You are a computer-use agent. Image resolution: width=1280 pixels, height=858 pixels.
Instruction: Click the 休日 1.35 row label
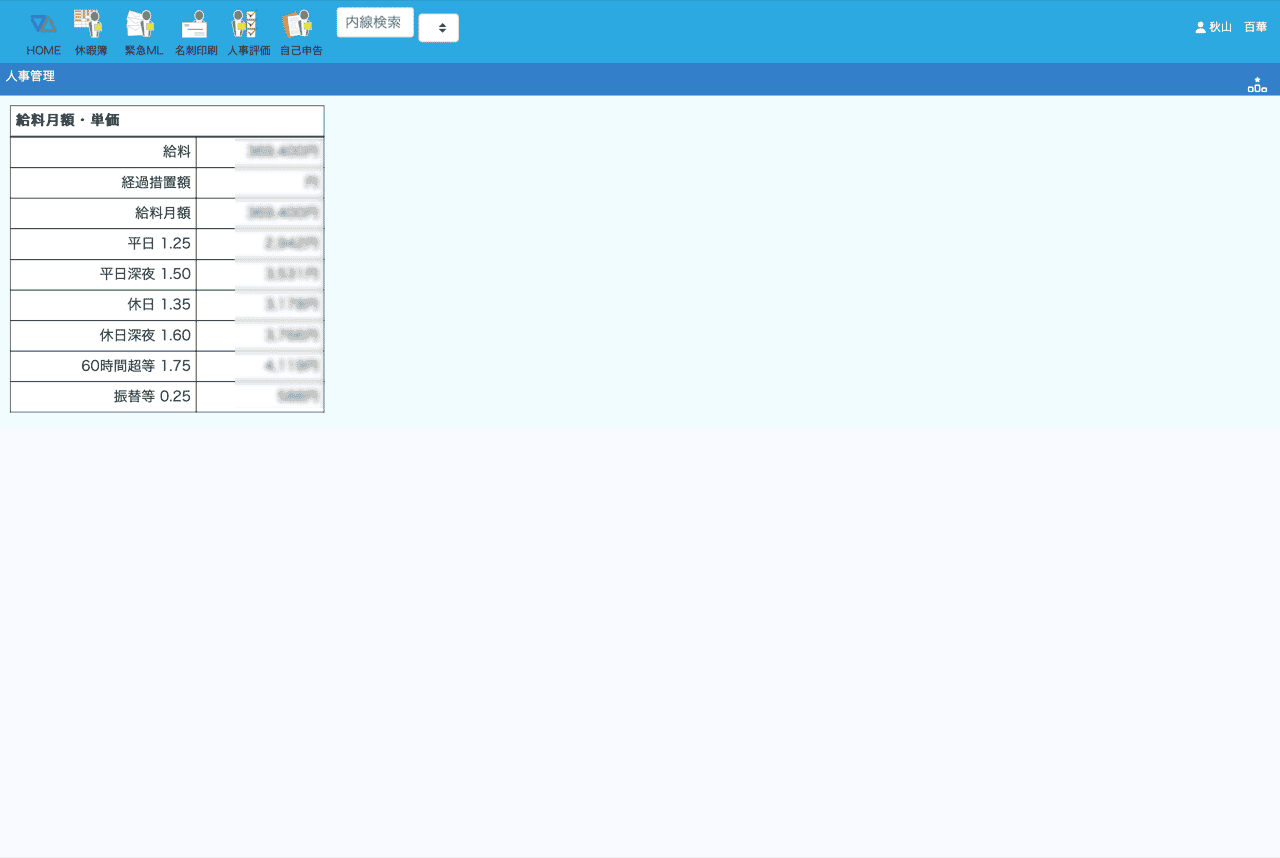[159, 305]
